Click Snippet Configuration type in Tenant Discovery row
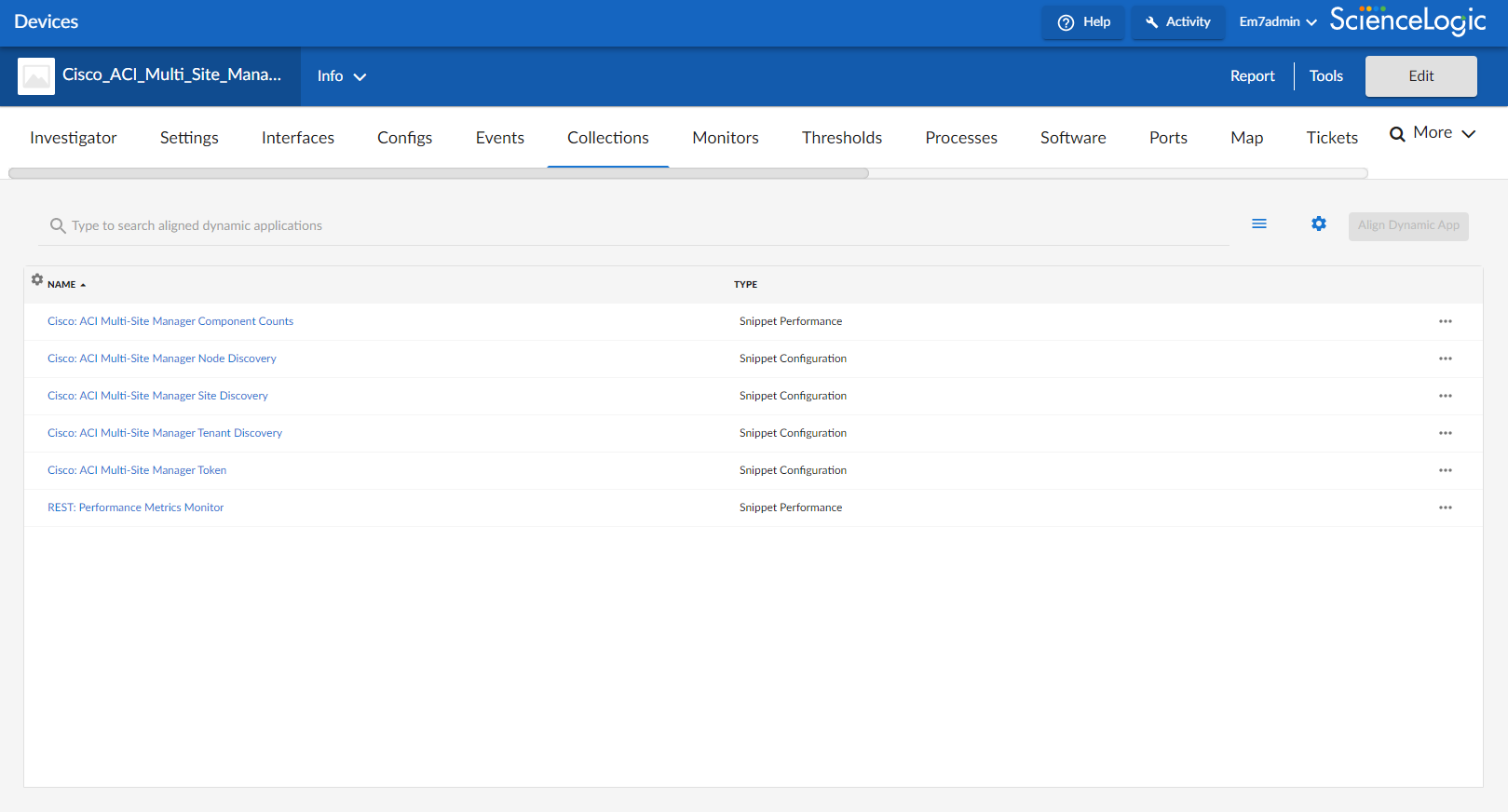Image resolution: width=1508 pixels, height=812 pixels. tap(793, 433)
